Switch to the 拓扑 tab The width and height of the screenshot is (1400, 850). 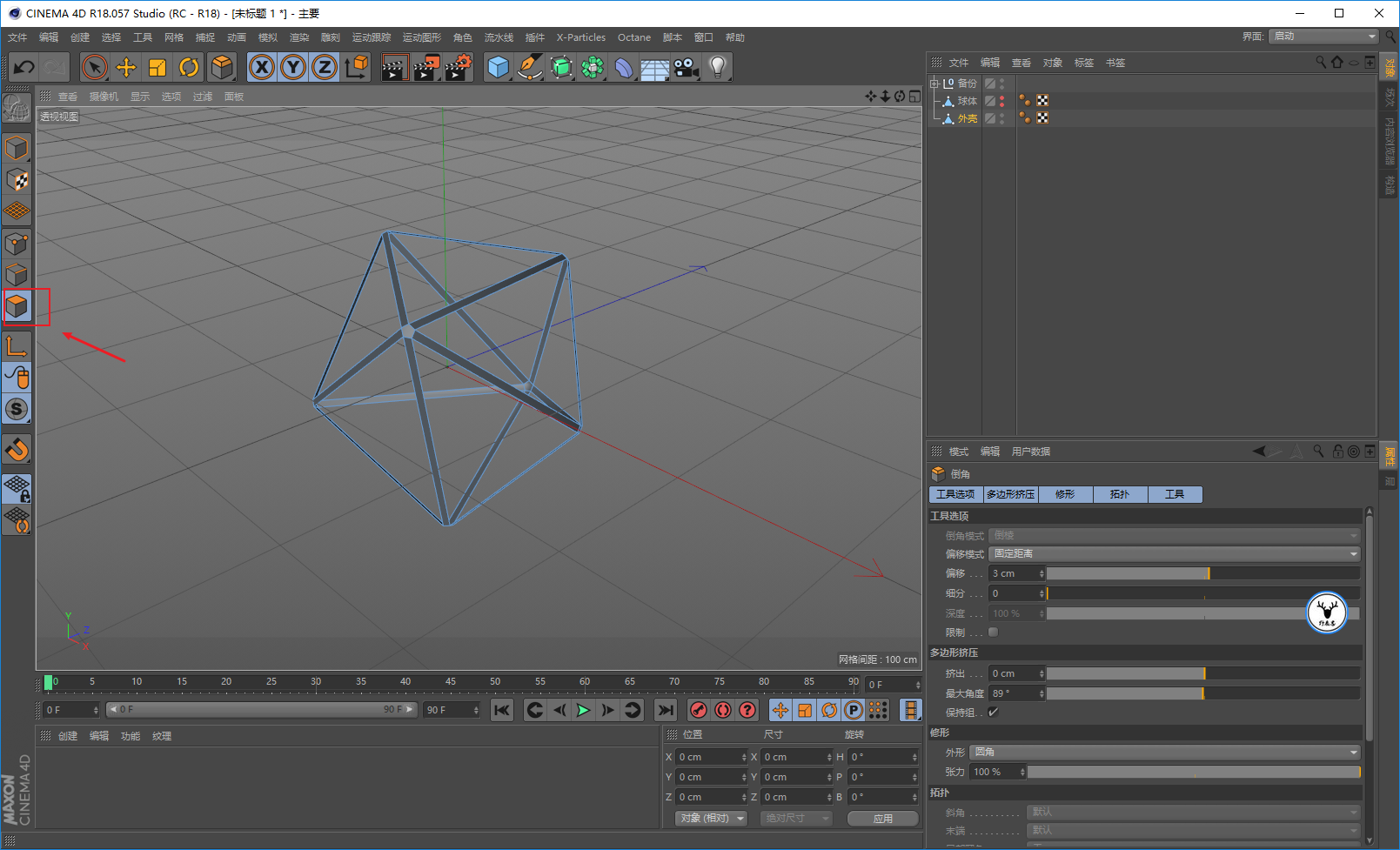pos(1120,494)
